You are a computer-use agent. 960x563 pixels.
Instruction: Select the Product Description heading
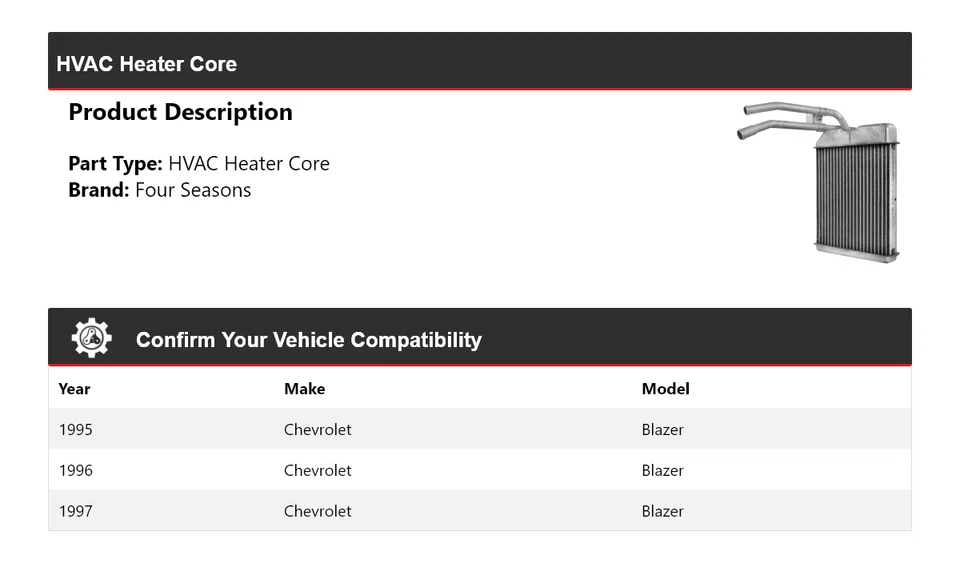coord(180,112)
